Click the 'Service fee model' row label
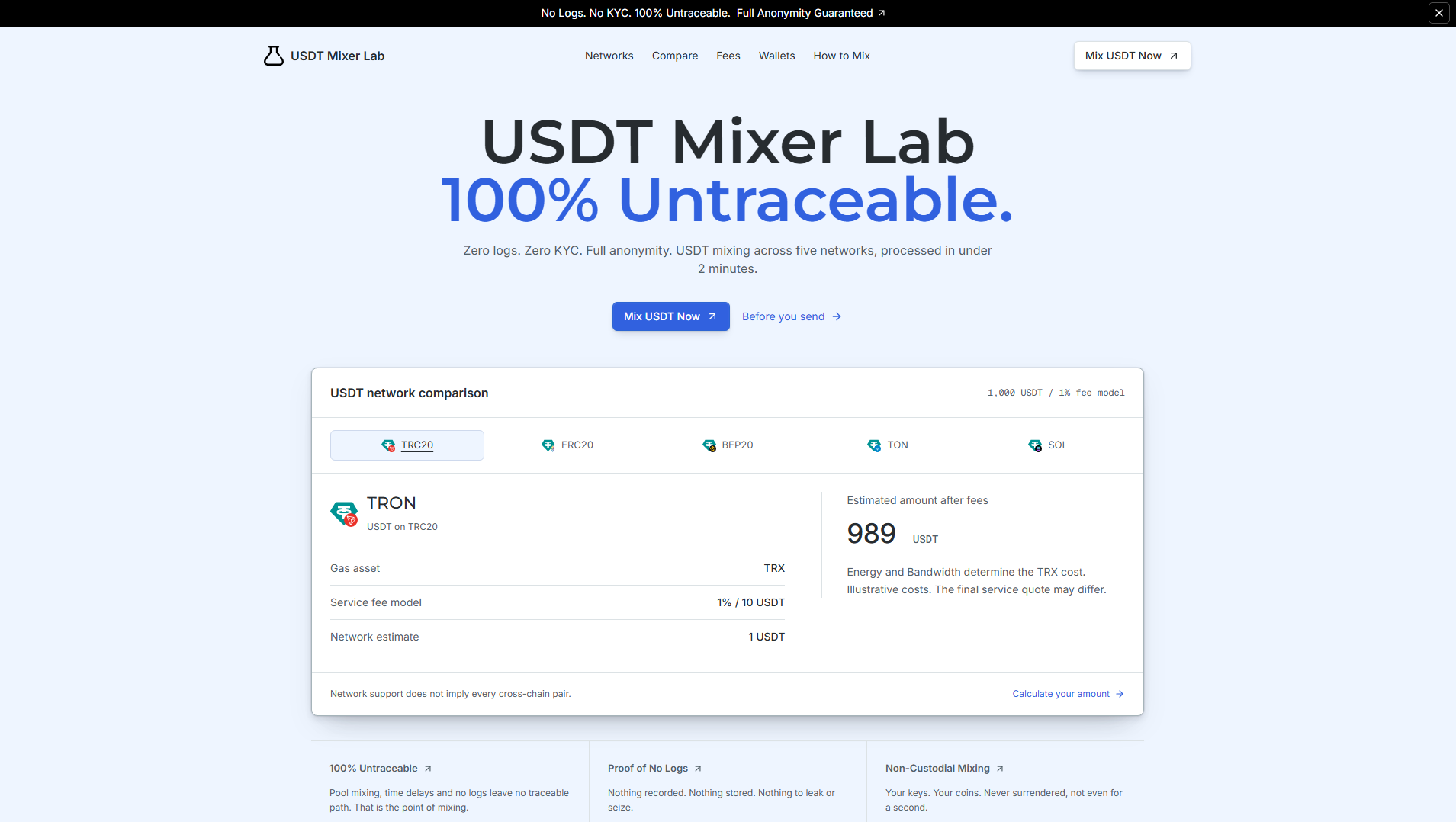The image size is (1456, 822). [375, 602]
